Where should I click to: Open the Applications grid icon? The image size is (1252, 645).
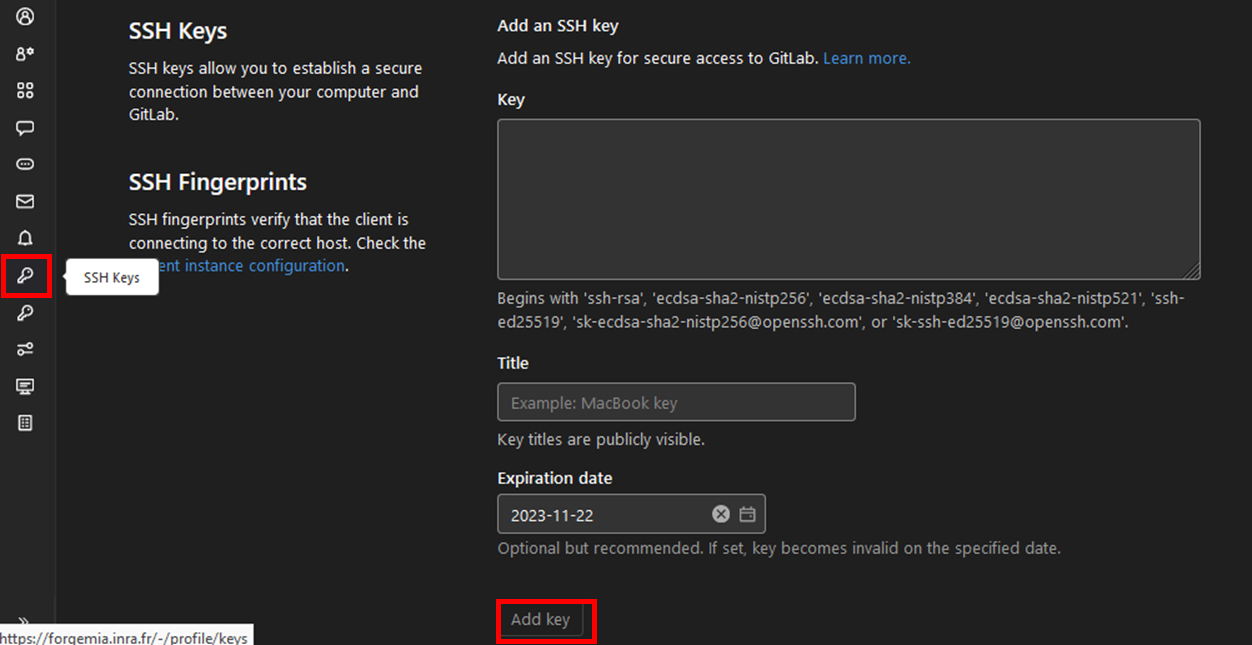[25, 91]
